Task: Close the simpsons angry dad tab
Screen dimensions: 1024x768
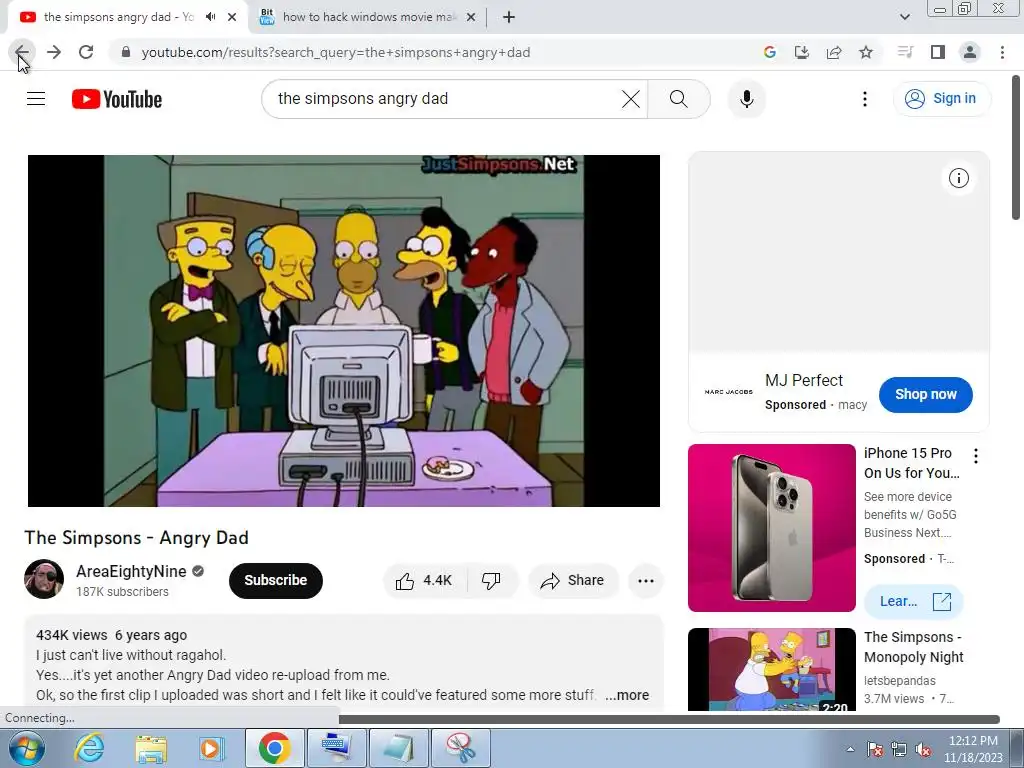Action: click(x=232, y=17)
